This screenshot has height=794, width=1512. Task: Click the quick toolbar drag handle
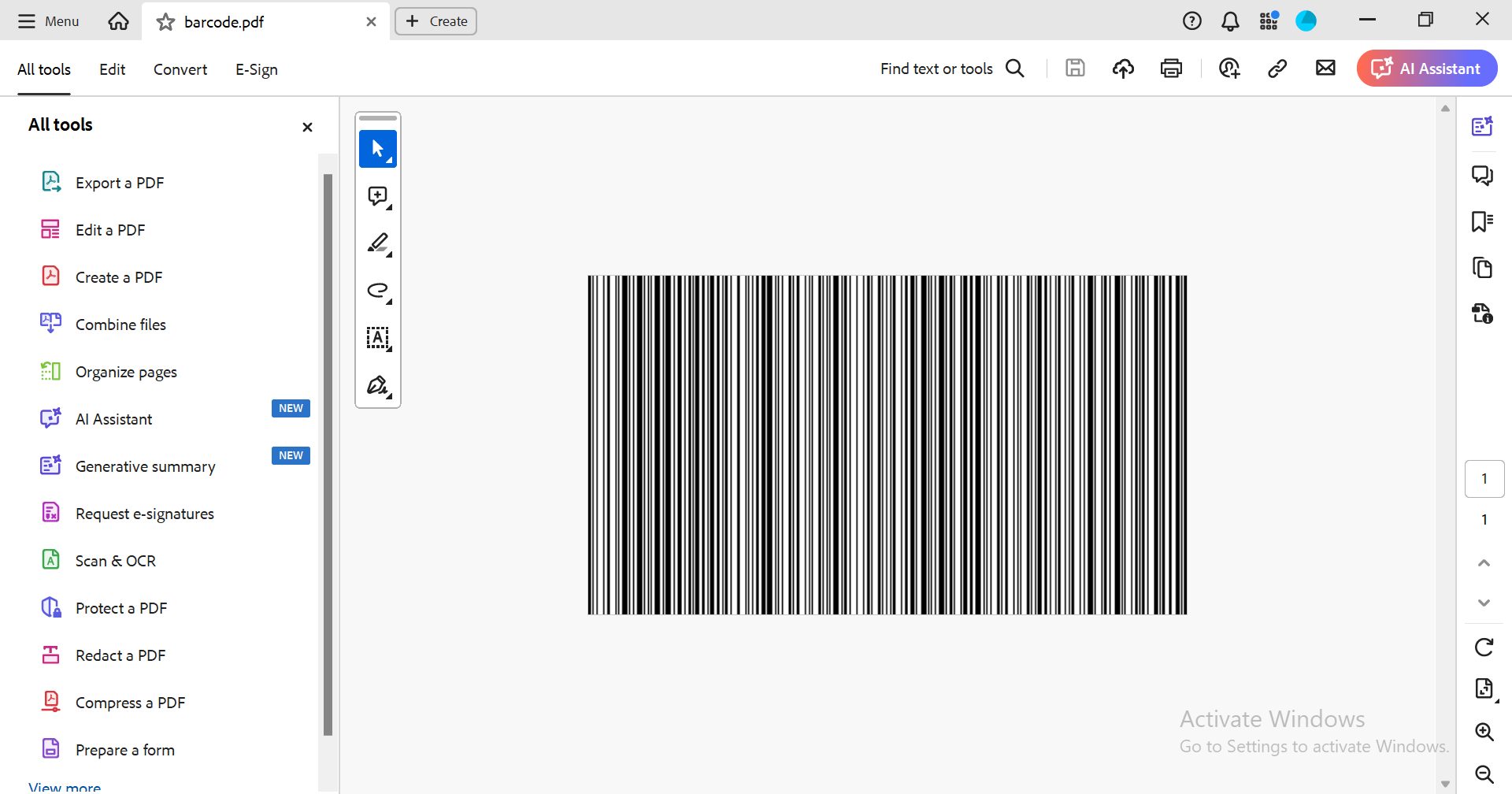pos(378,118)
